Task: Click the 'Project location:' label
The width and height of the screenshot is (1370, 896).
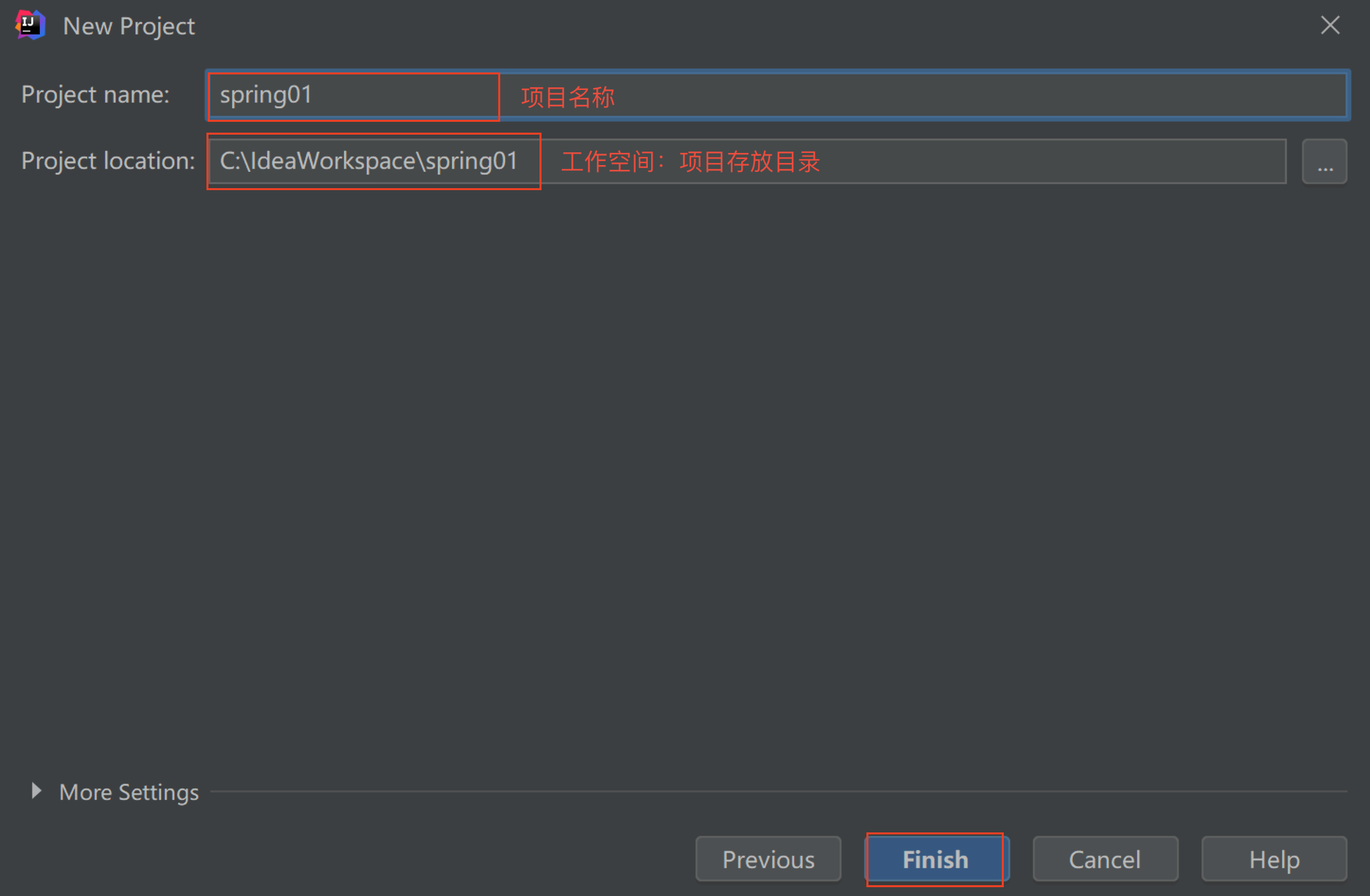Action: pyautogui.click(x=108, y=161)
